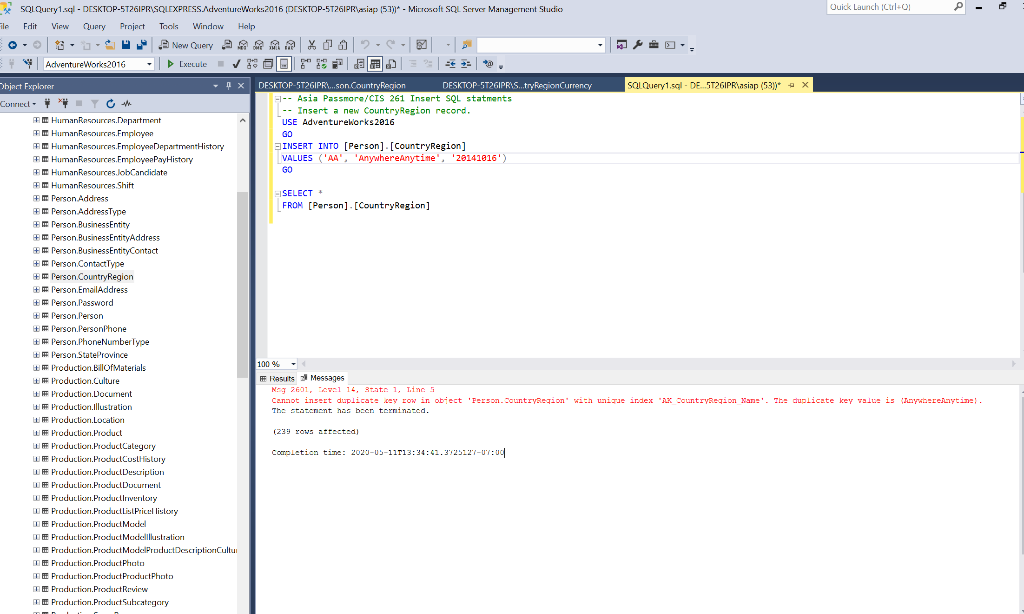Parse the query with the checkmark icon
The height and width of the screenshot is (614, 1024).
coord(236,64)
